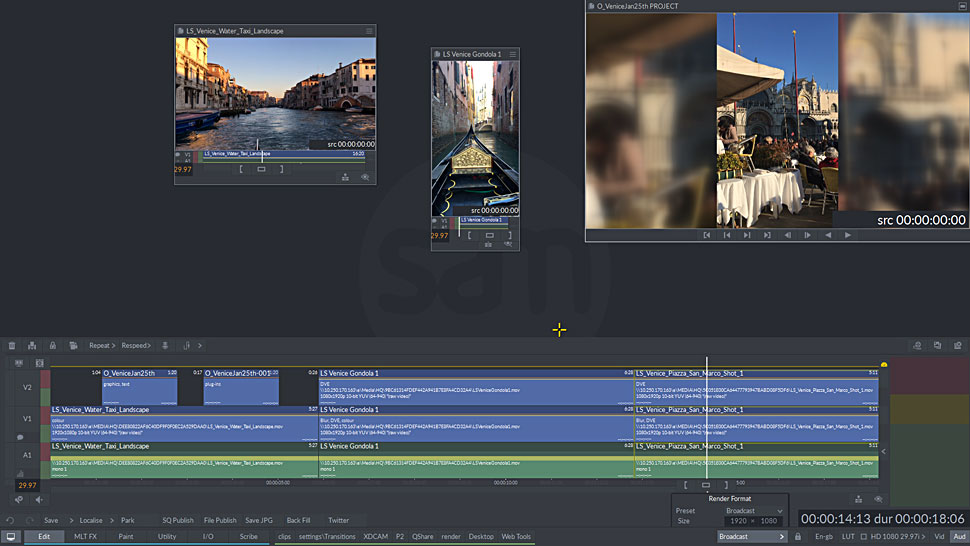Click the speaker icon below the timeline
Viewport: 970px width, 546px height.
38,499
